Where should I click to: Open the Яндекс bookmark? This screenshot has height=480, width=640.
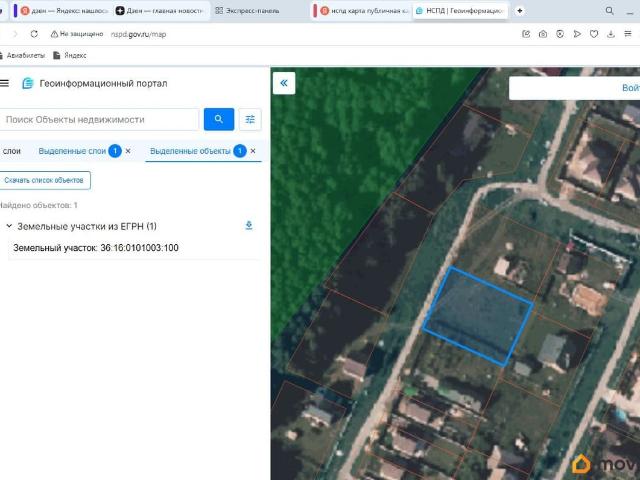click(x=70, y=55)
